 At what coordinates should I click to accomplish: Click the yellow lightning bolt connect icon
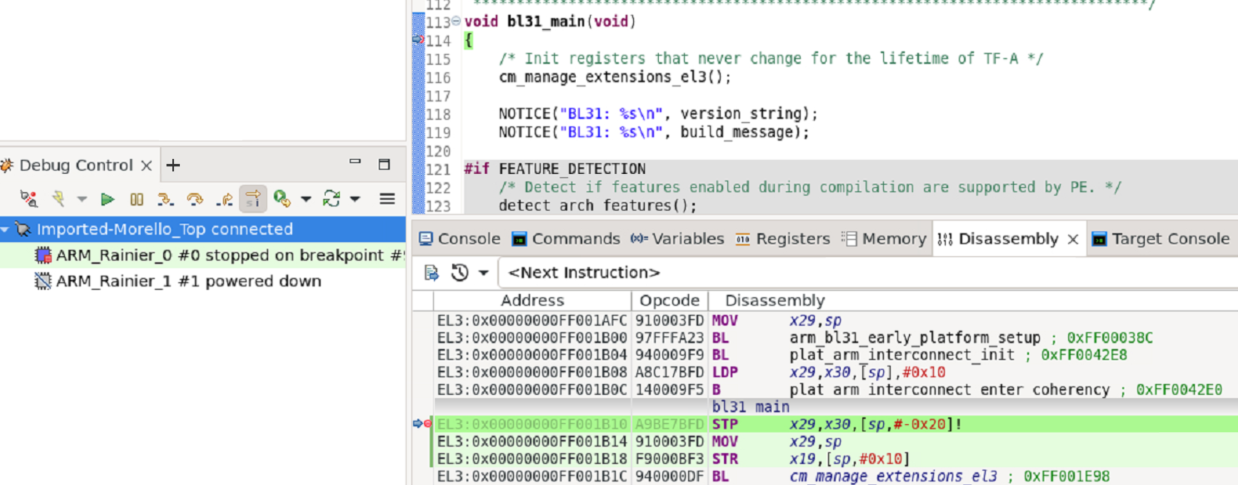click(59, 200)
